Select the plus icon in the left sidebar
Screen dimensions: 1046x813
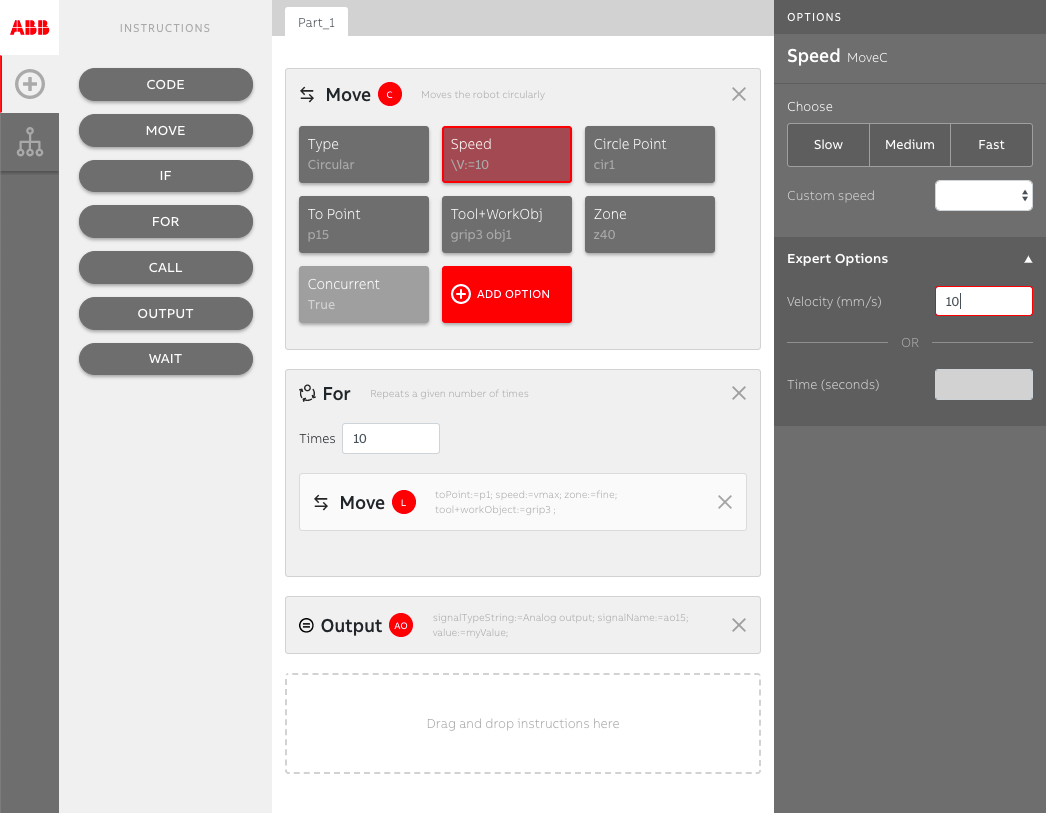[29, 84]
